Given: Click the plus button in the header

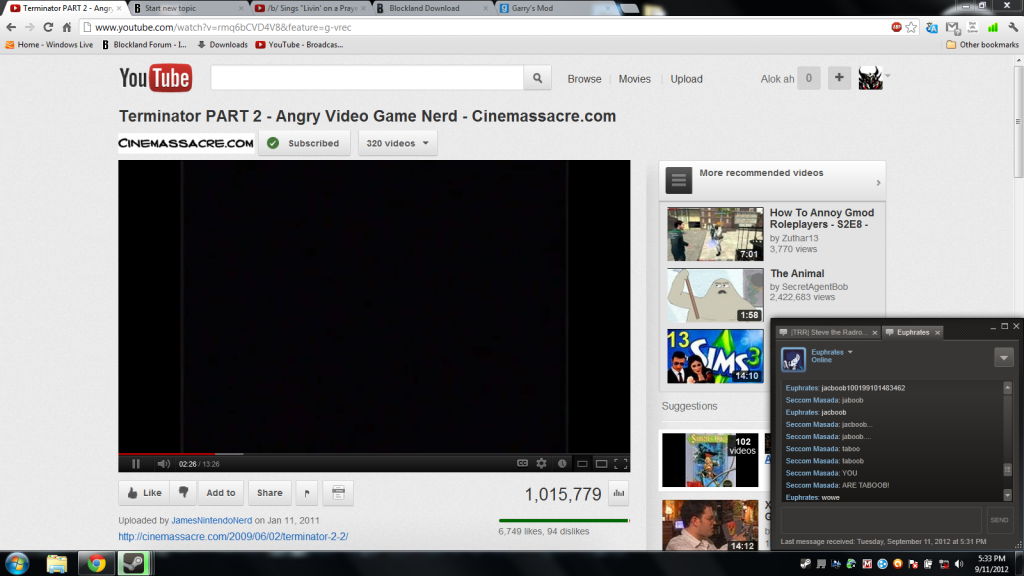Looking at the screenshot, I should [x=839, y=78].
